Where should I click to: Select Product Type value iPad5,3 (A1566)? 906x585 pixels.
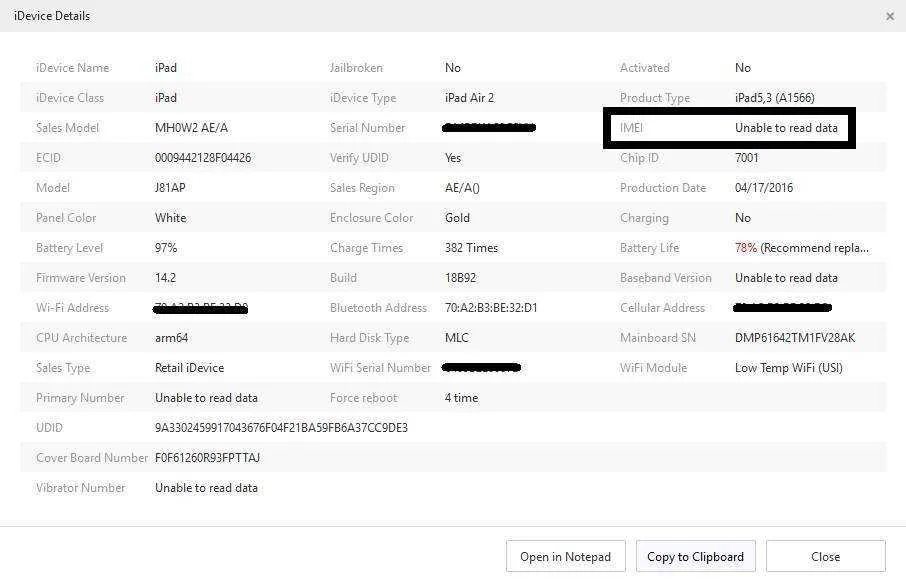(775, 98)
